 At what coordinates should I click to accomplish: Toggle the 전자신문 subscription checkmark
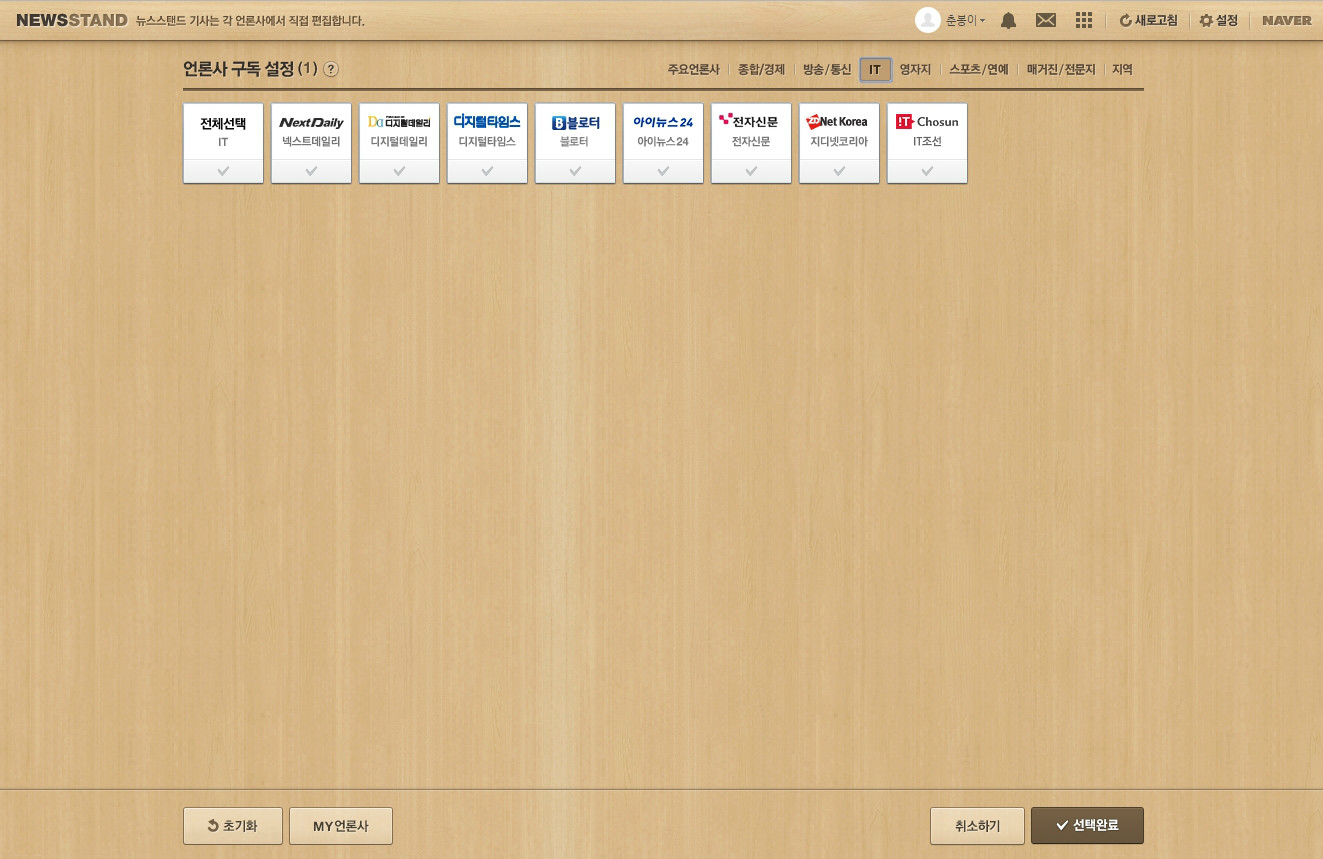point(751,171)
